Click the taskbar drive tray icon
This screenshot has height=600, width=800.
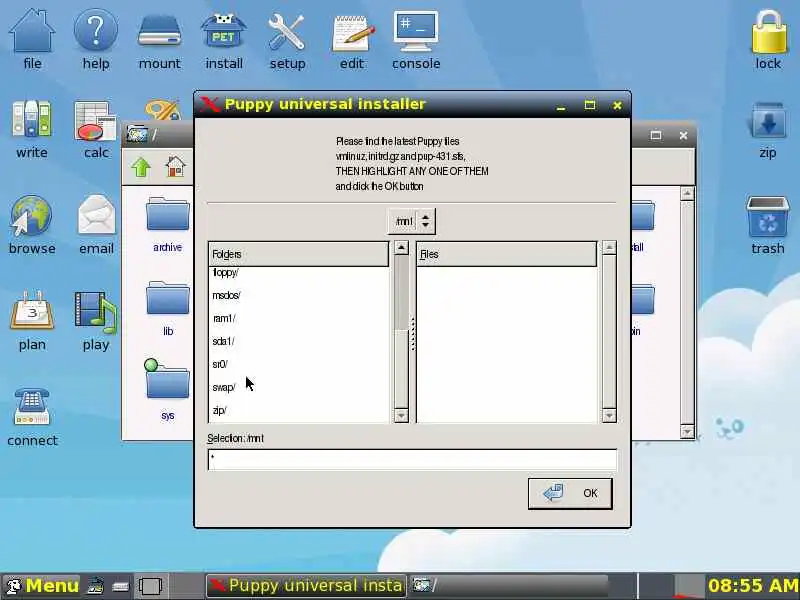click(x=120, y=586)
